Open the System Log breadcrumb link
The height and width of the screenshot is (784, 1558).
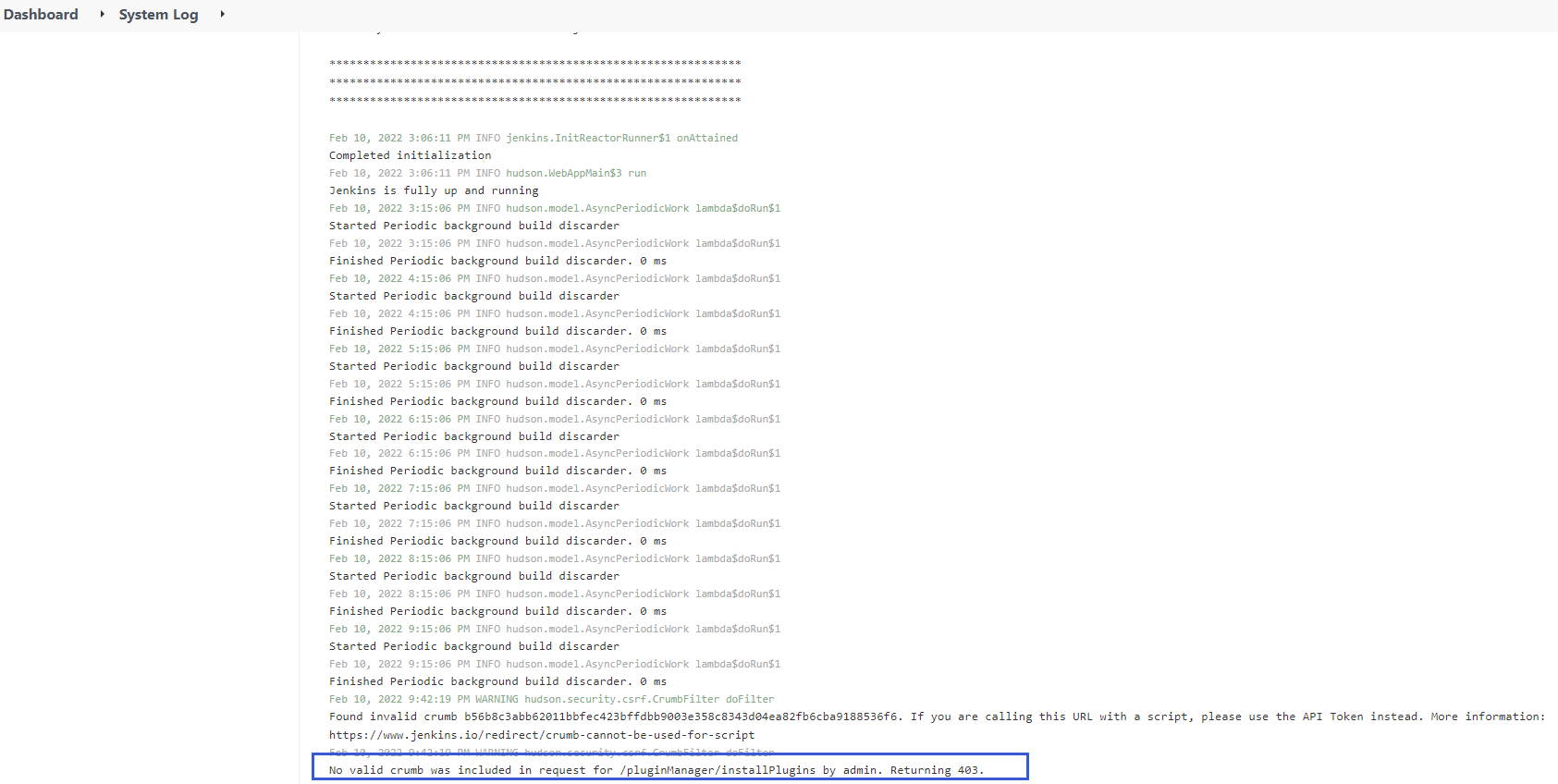point(158,15)
